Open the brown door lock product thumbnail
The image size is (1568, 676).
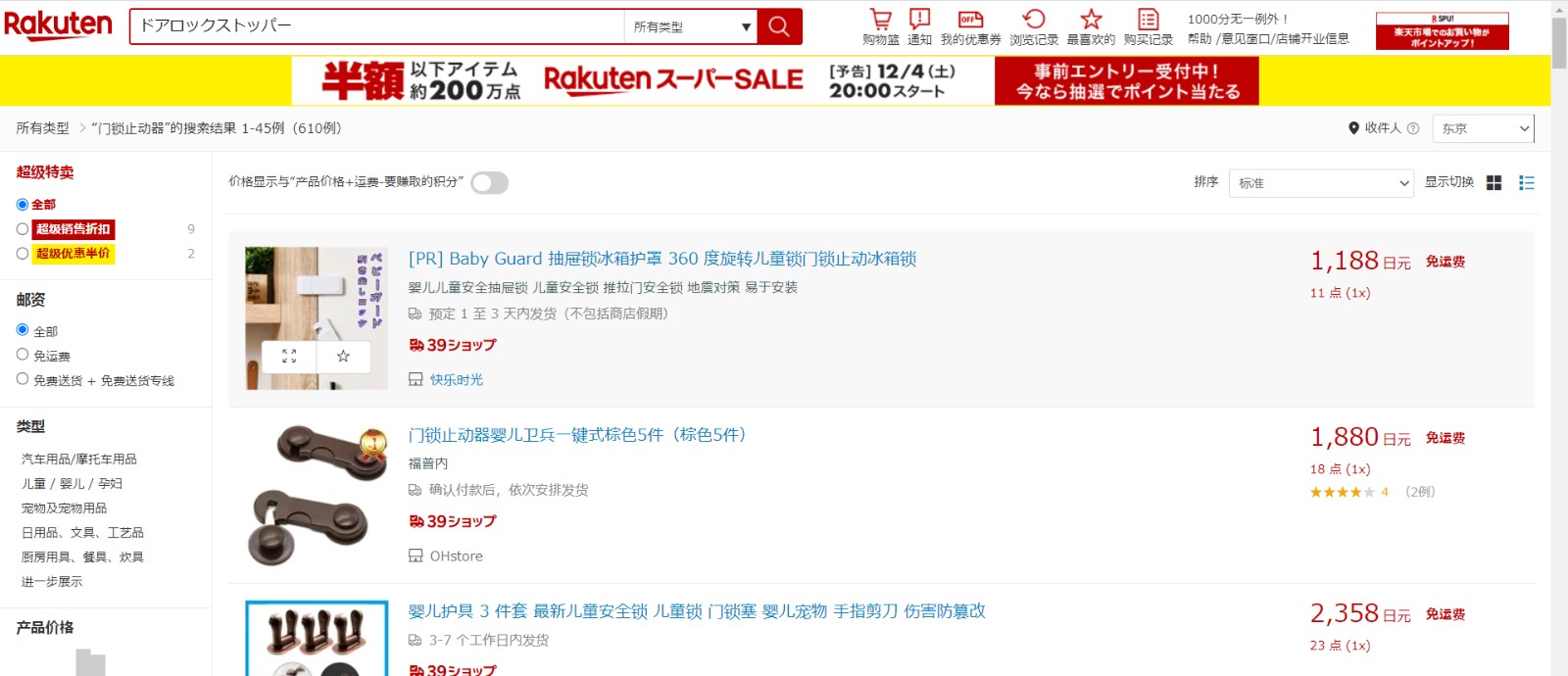tap(317, 495)
